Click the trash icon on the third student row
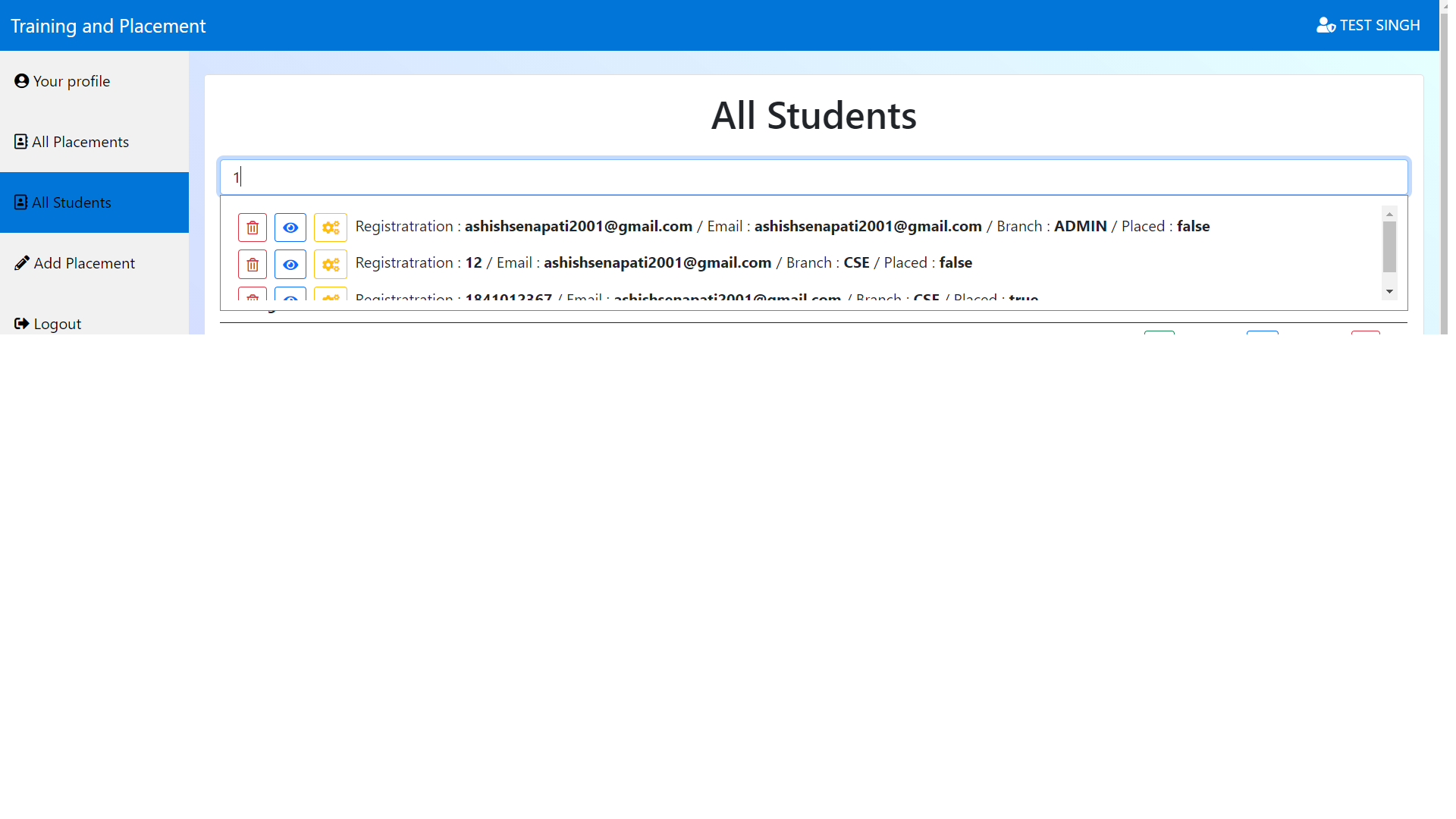The image size is (1456, 819). tap(252, 297)
